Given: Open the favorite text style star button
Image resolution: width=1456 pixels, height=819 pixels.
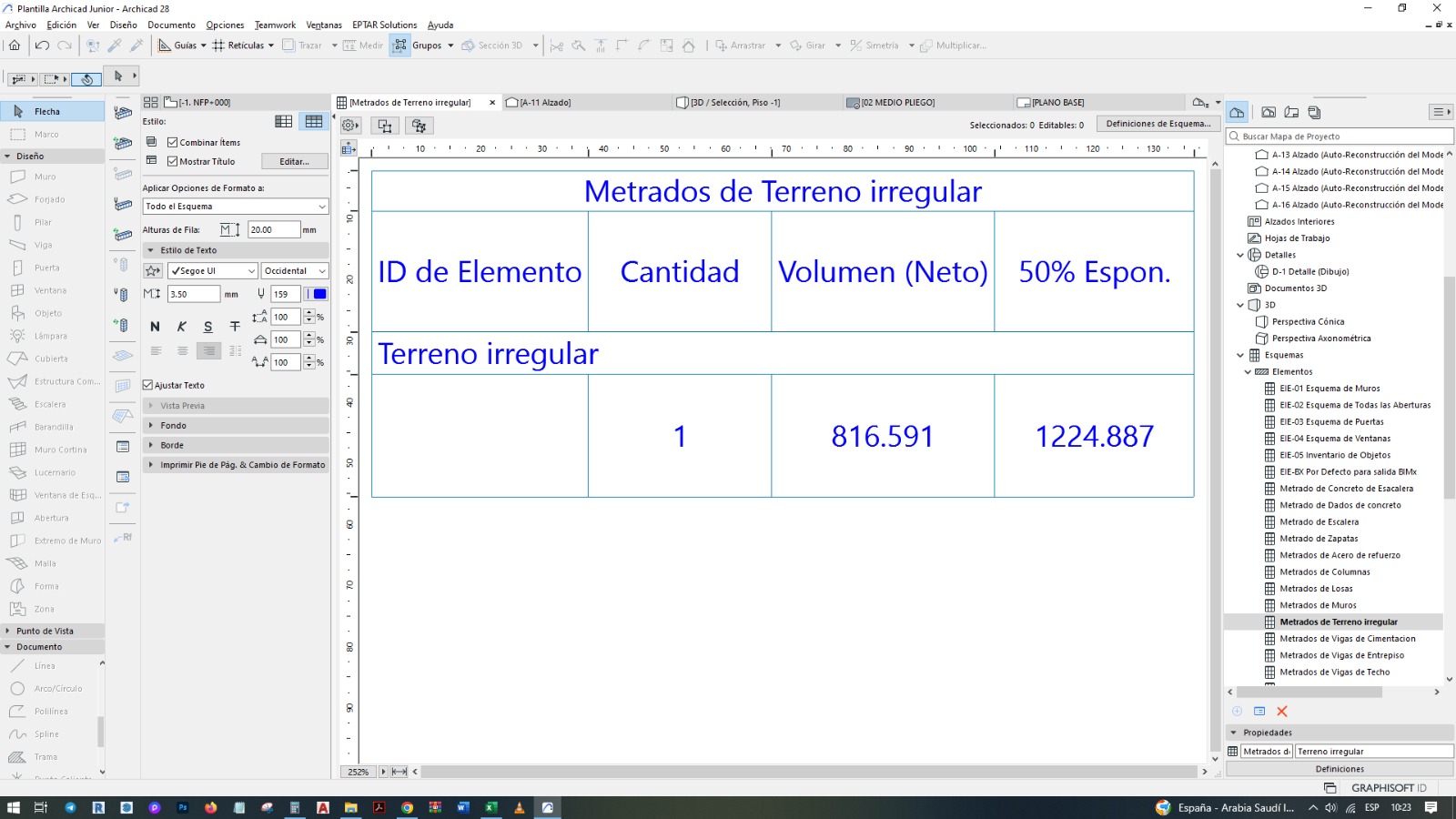Looking at the screenshot, I should coord(153,271).
